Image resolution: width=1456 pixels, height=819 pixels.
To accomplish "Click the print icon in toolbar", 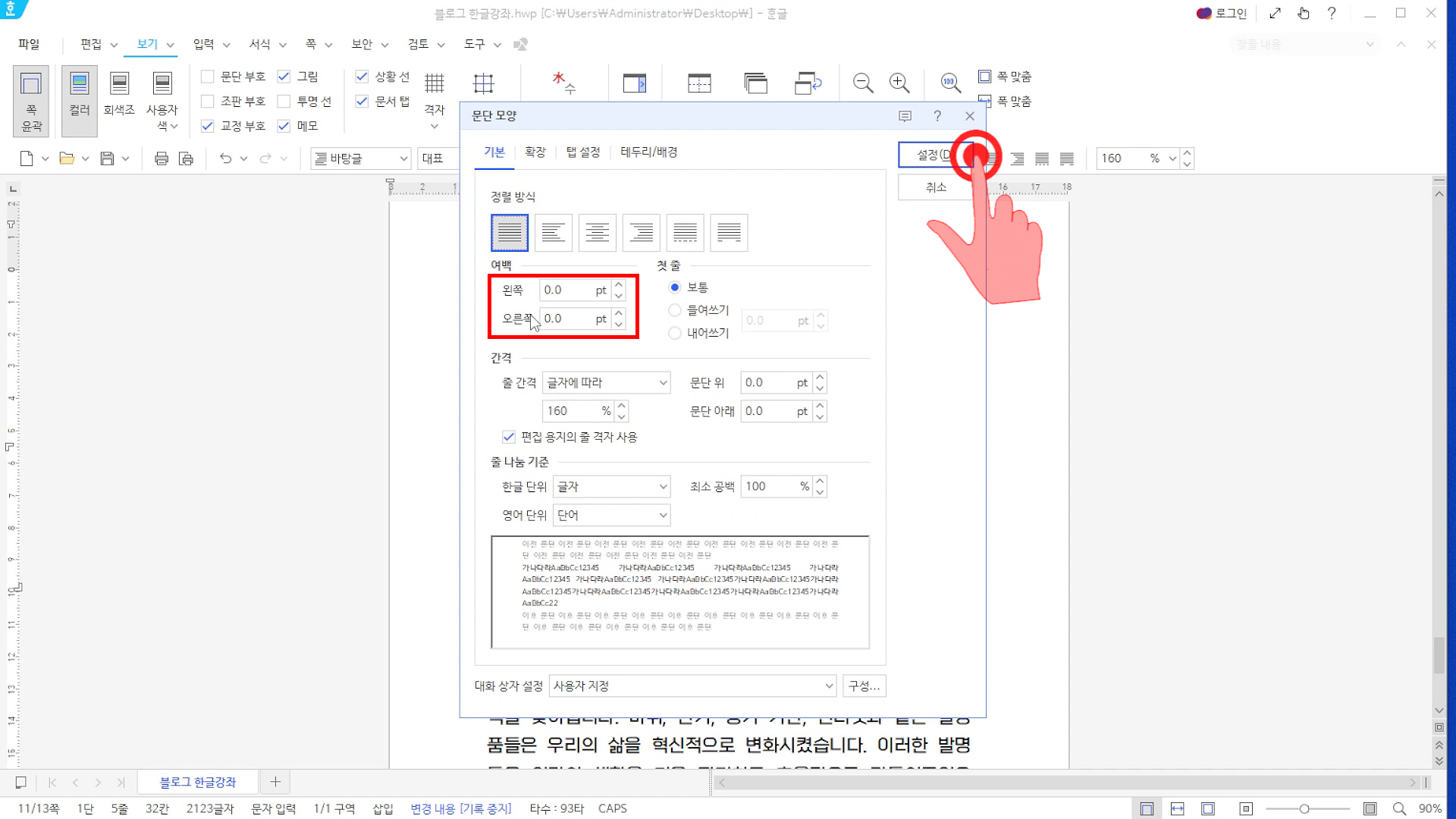I will (x=161, y=158).
